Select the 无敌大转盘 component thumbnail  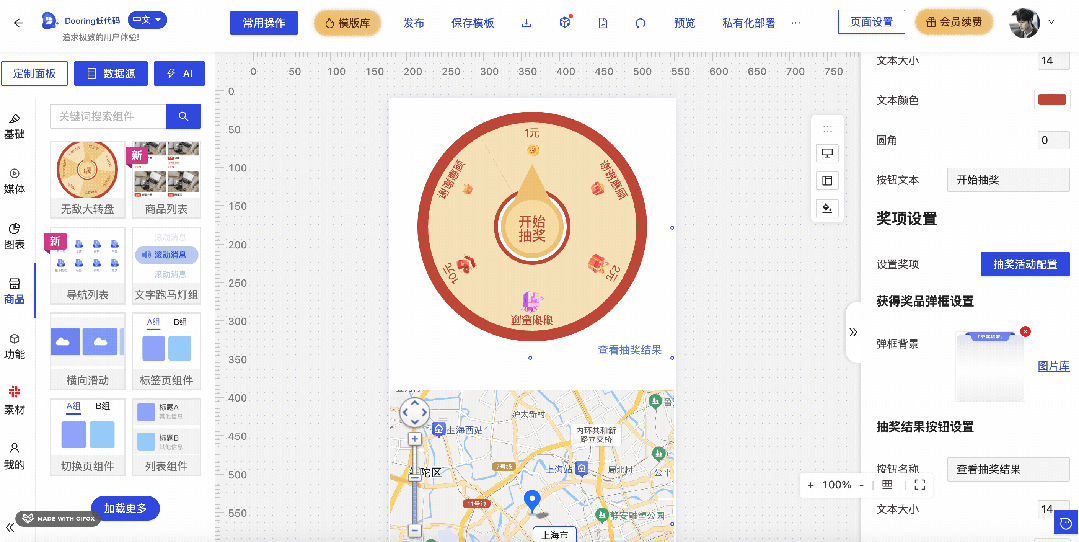(x=87, y=180)
